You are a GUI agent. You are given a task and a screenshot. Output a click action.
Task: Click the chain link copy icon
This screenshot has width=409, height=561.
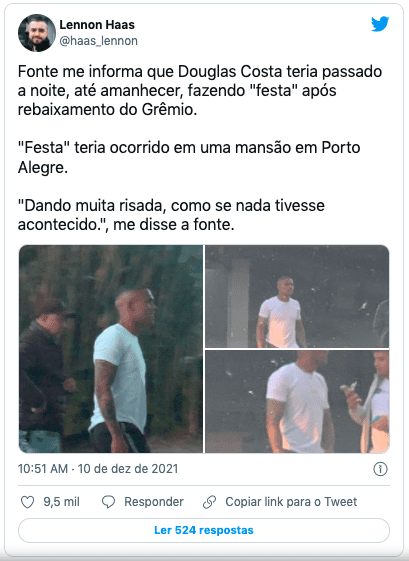click(209, 502)
